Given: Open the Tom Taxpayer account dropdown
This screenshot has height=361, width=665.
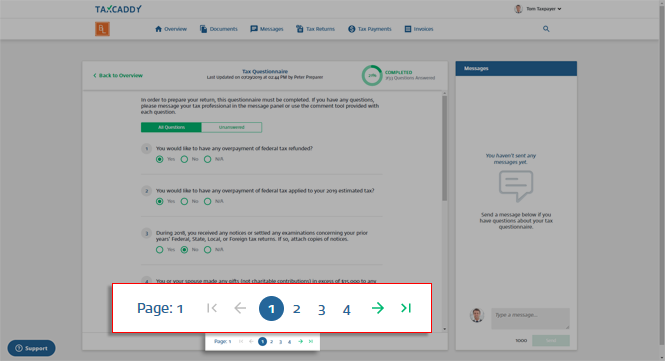Looking at the screenshot, I should (x=544, y=9).
